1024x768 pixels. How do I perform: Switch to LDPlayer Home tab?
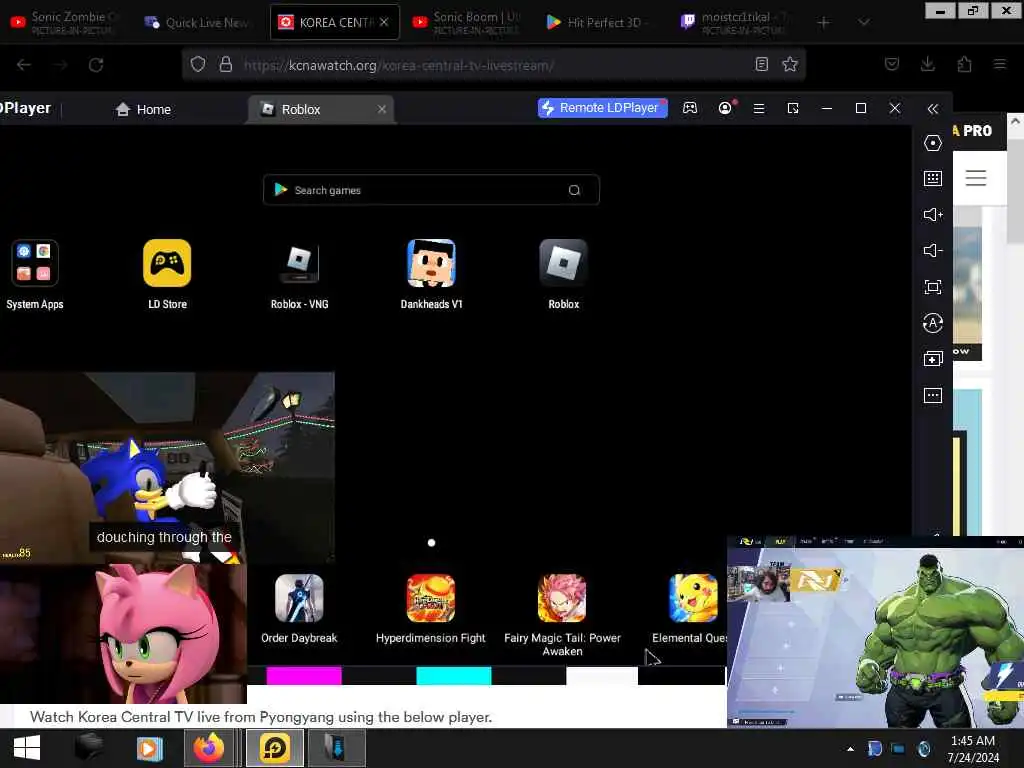pyautogui.click(x=143, y=110)
